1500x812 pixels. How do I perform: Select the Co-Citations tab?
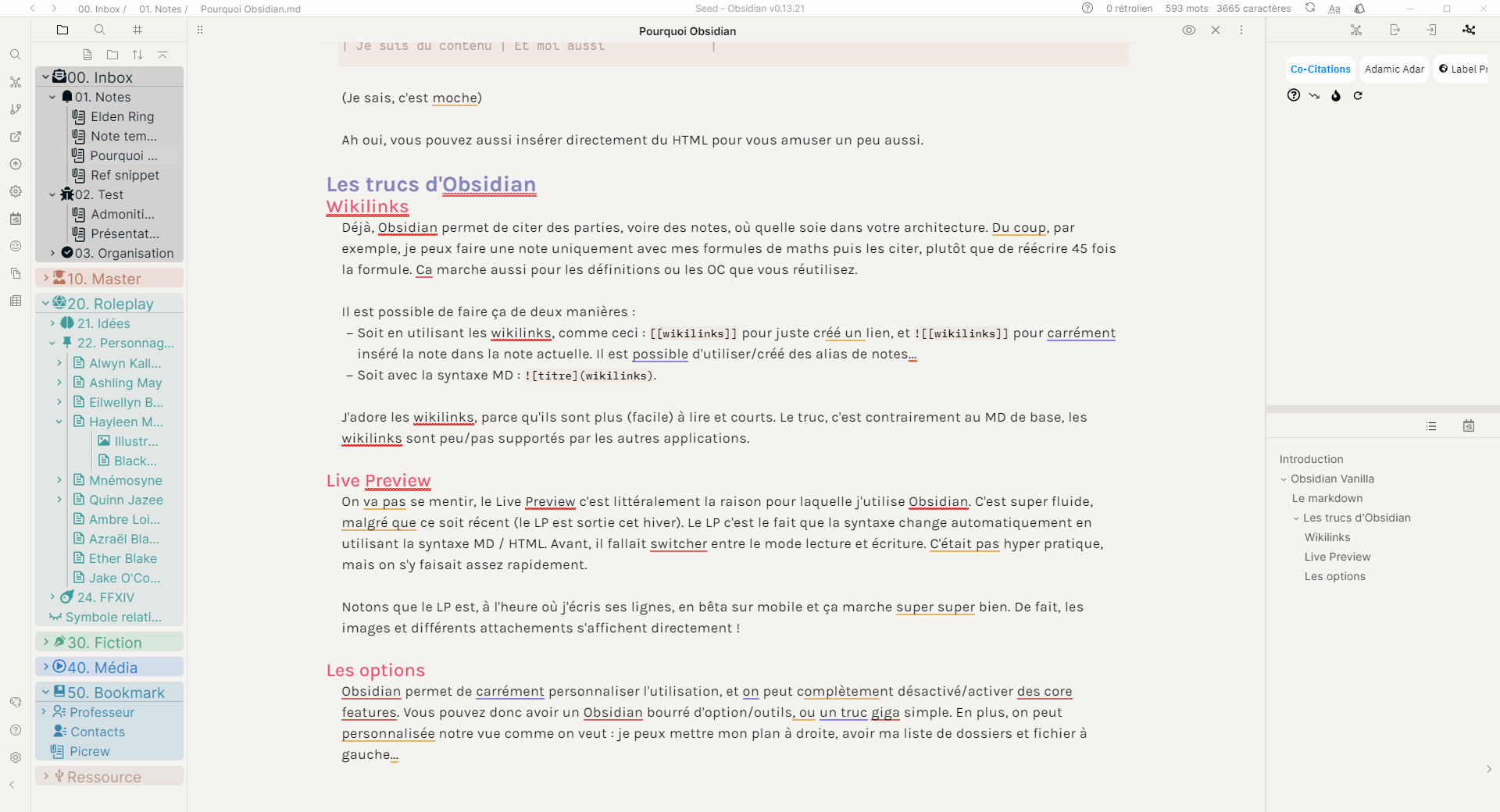1320,69
